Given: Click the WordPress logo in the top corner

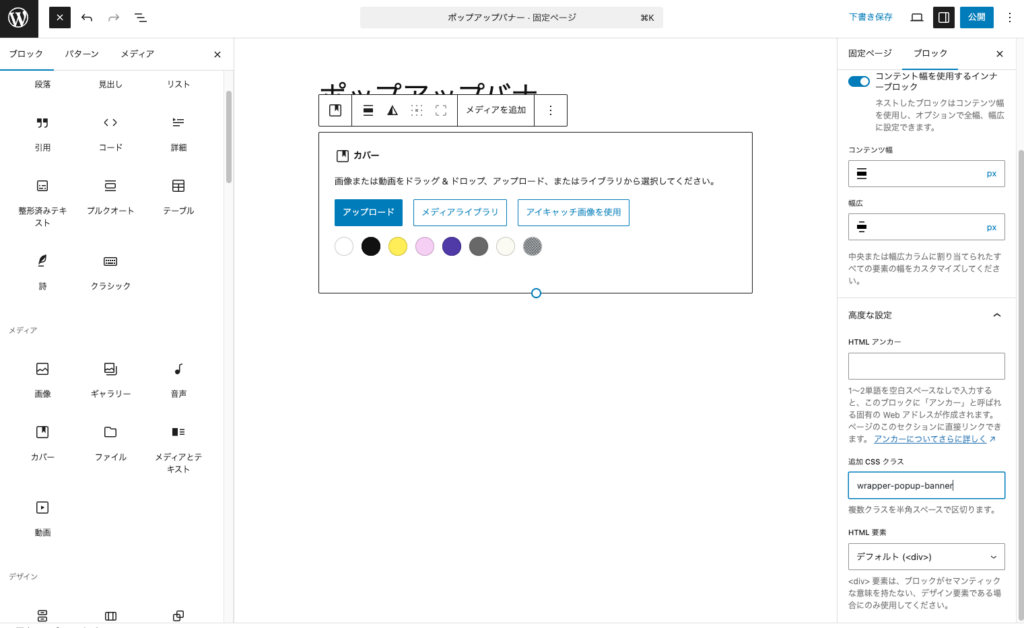Looking at the screenshot, I should (16, 17).
